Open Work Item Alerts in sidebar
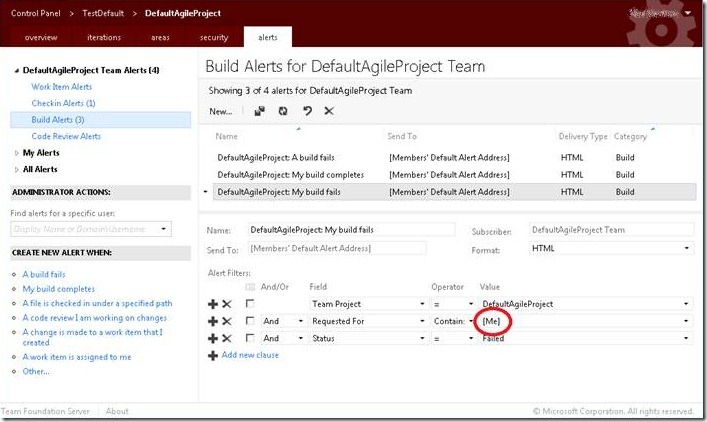The image size is (707, 422). [x=61, y=87]
